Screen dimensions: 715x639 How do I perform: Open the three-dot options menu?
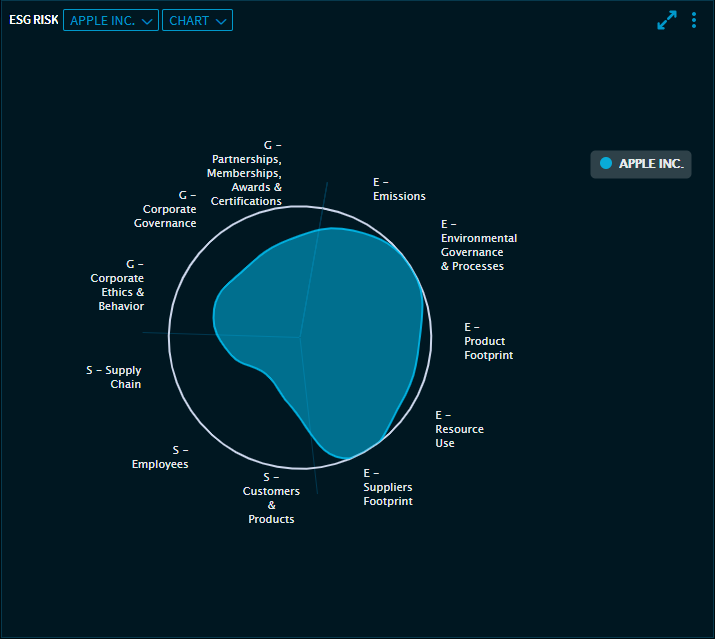694,20
